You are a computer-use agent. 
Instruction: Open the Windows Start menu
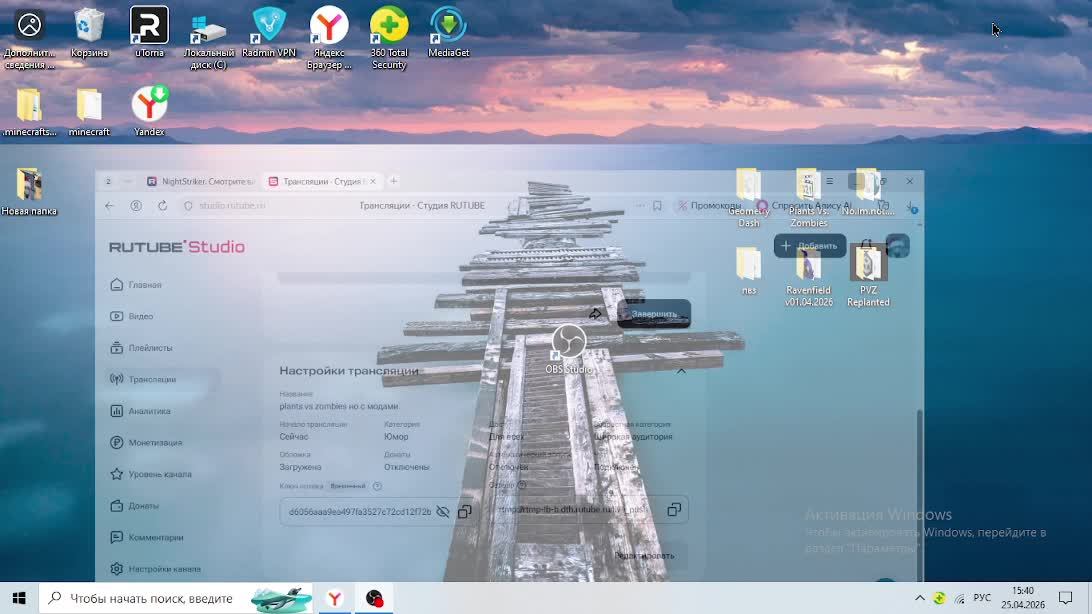(19, 598)
